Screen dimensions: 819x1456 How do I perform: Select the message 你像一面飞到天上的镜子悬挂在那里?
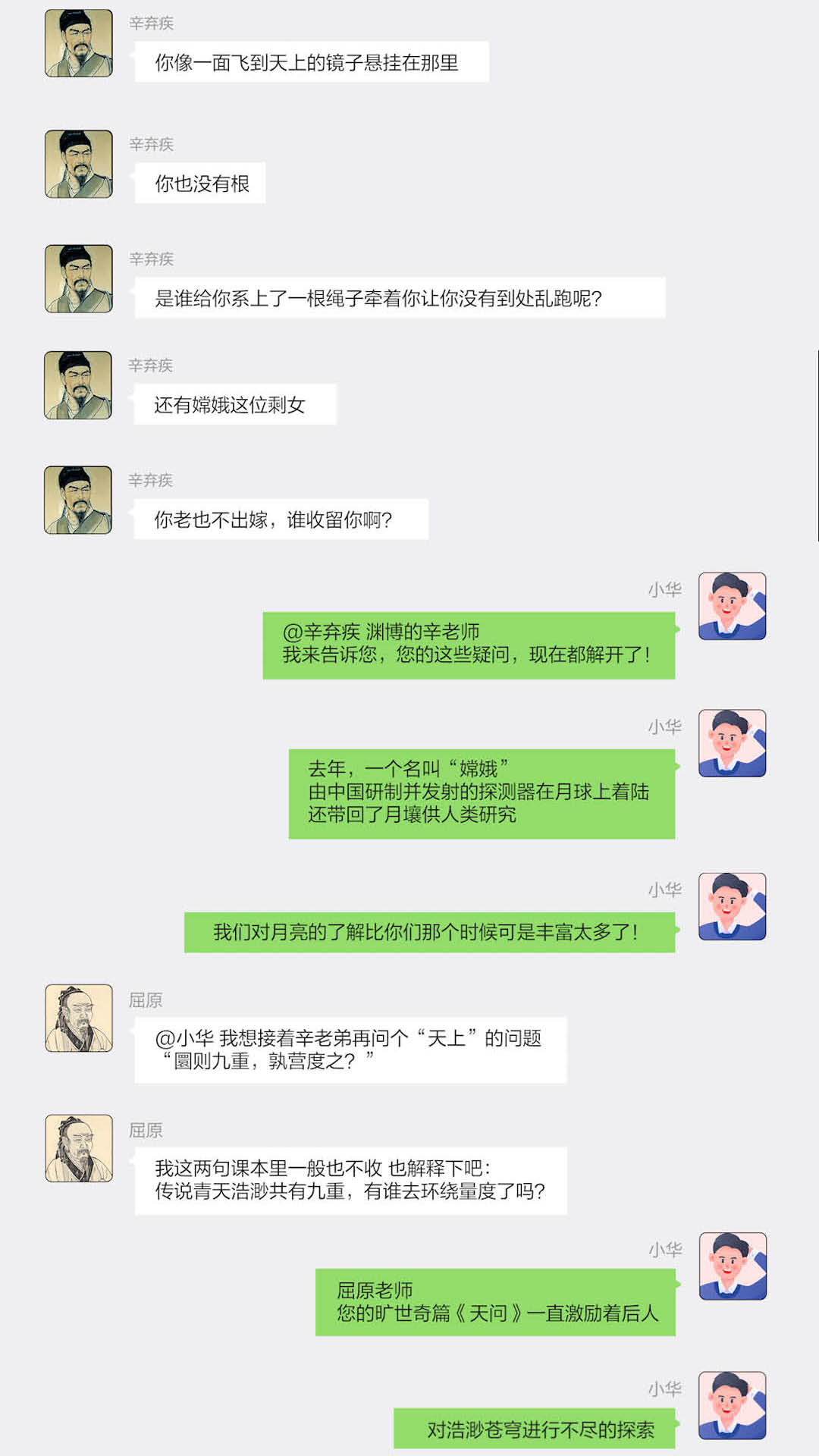(x=312, y=62)
